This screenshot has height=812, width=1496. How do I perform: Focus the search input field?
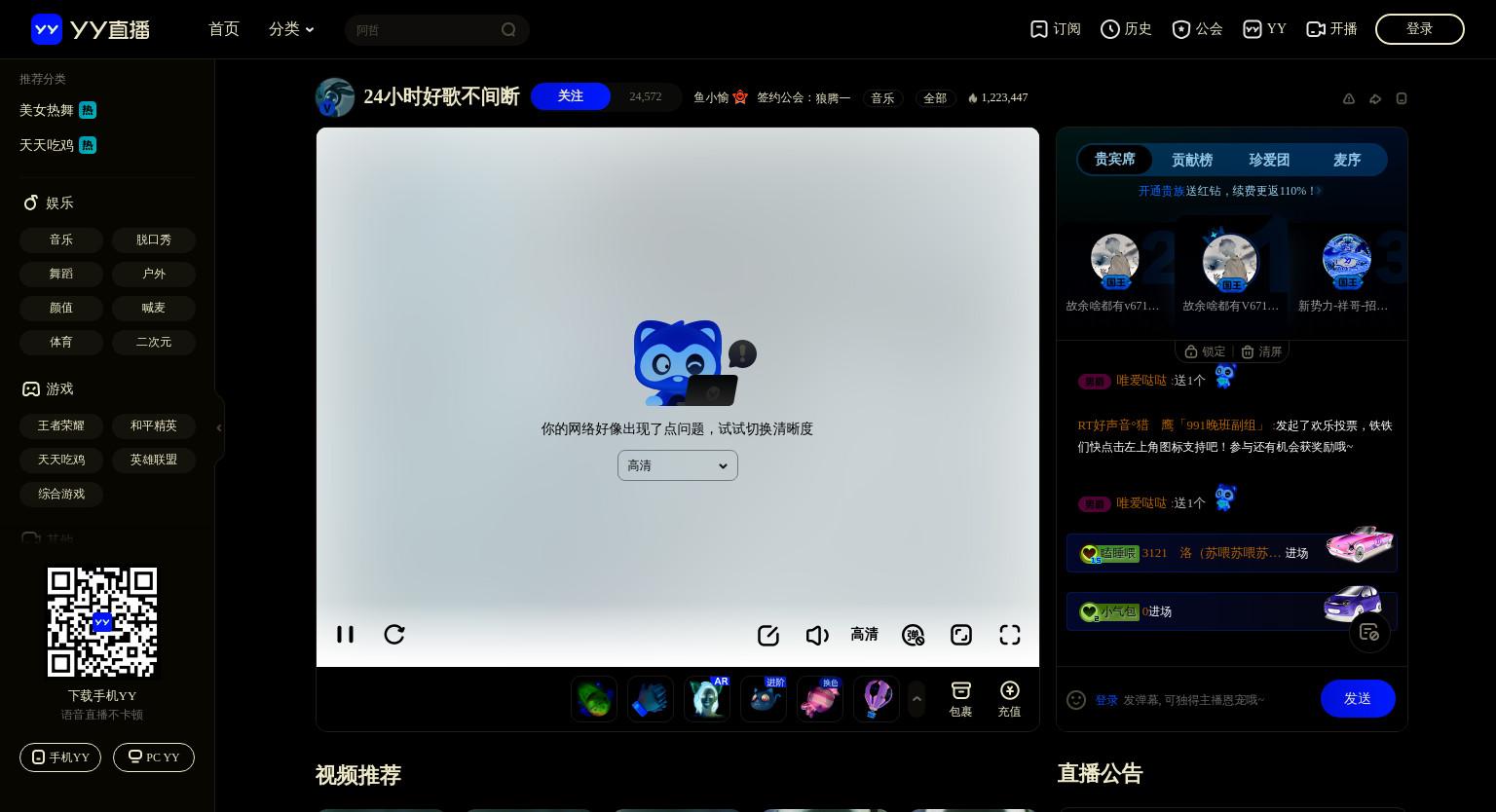tap(425, 30)
